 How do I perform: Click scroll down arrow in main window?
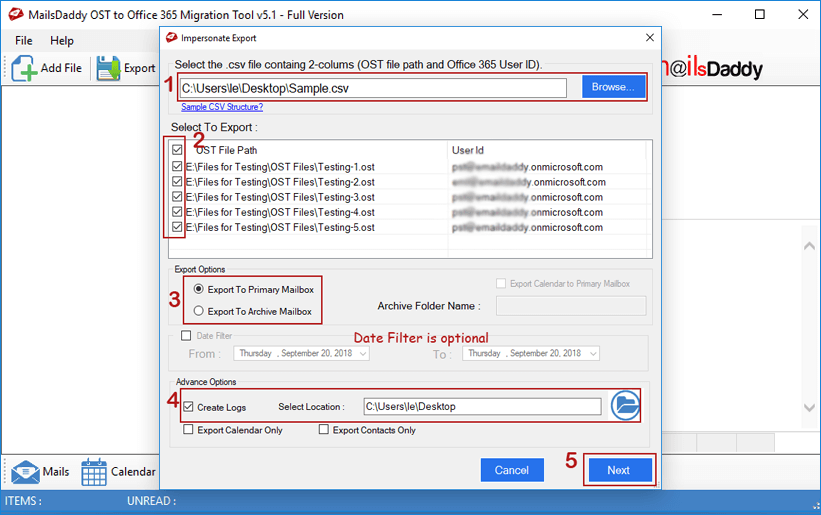click(x=809, y=408)
